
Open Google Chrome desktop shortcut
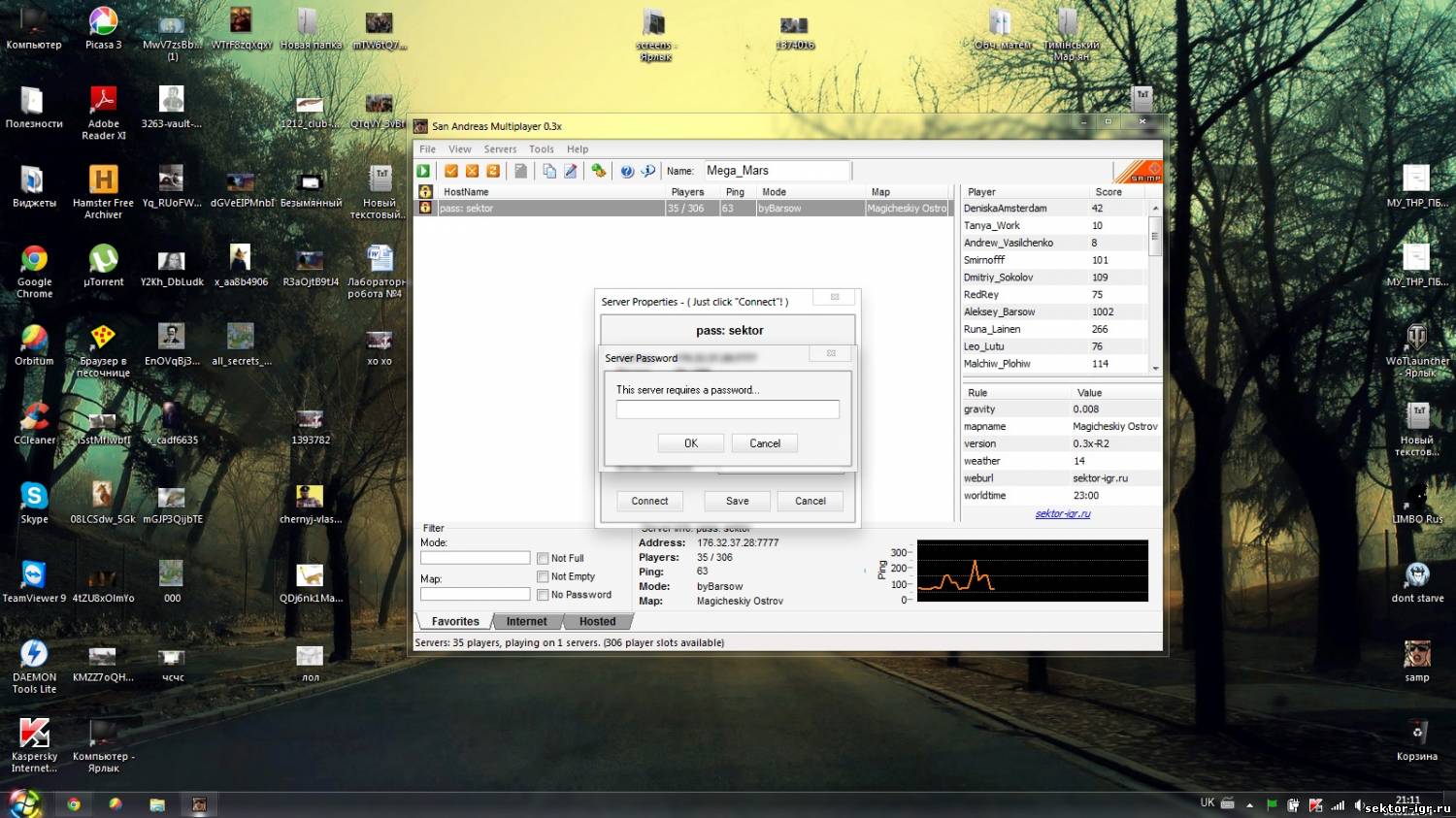tap(34, 270)
